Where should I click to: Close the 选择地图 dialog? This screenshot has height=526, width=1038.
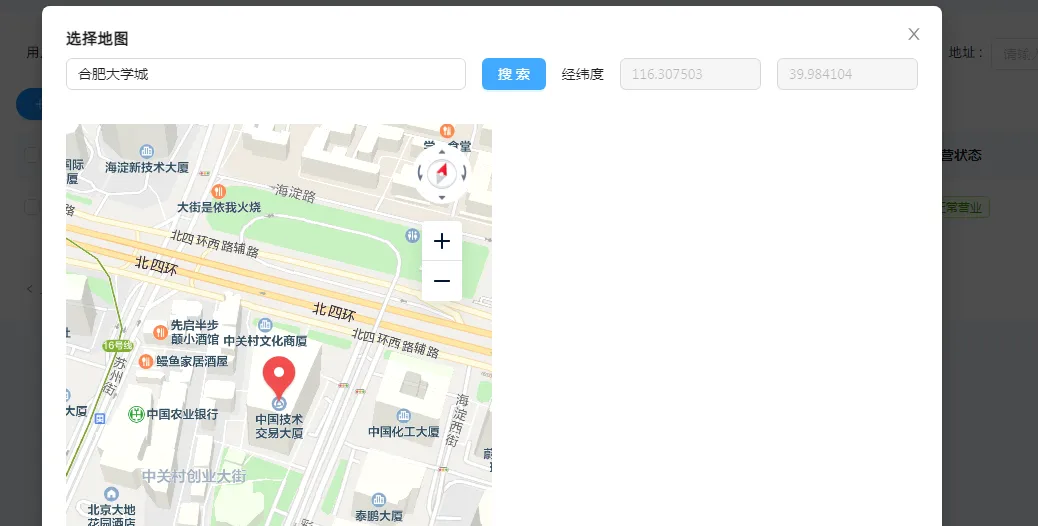pyautogui.click(x=914, y=34)
